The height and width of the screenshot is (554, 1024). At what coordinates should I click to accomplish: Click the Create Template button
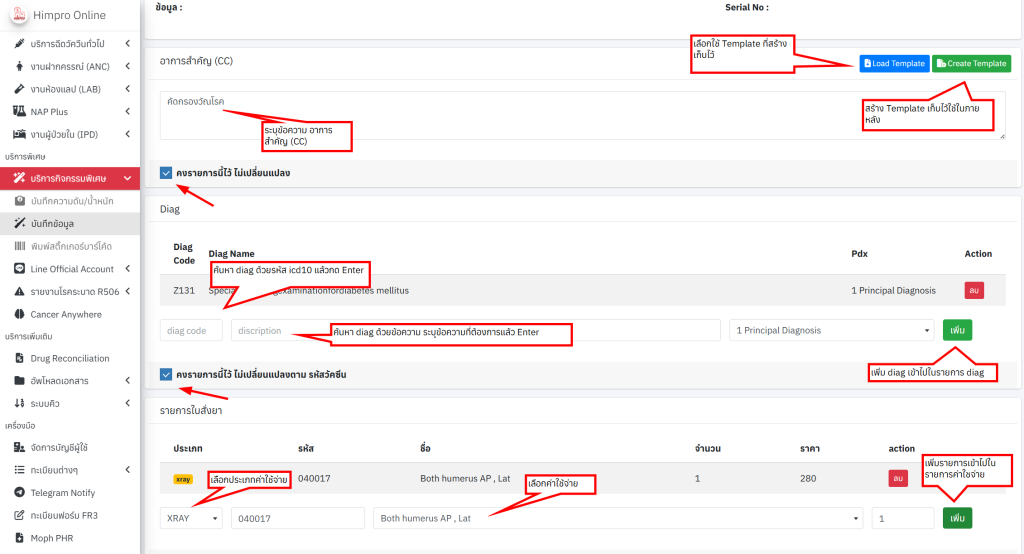point(970,64)
